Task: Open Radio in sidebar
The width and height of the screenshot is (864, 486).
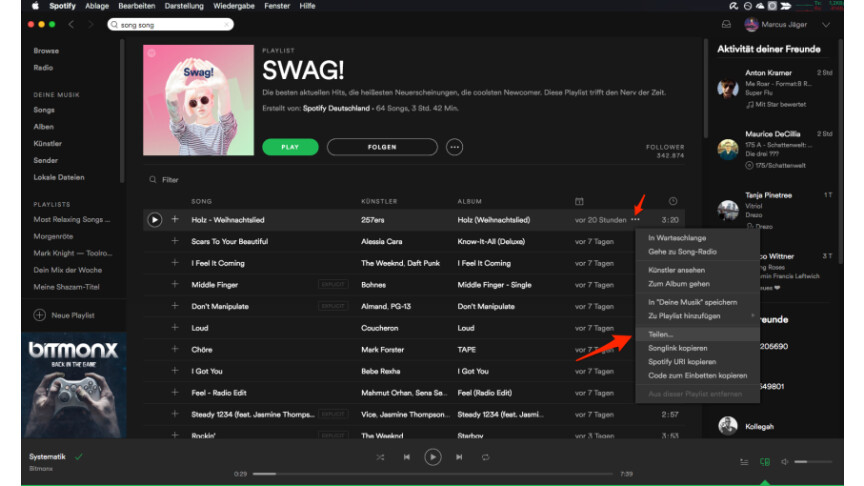Action: [x=43, y=68]
